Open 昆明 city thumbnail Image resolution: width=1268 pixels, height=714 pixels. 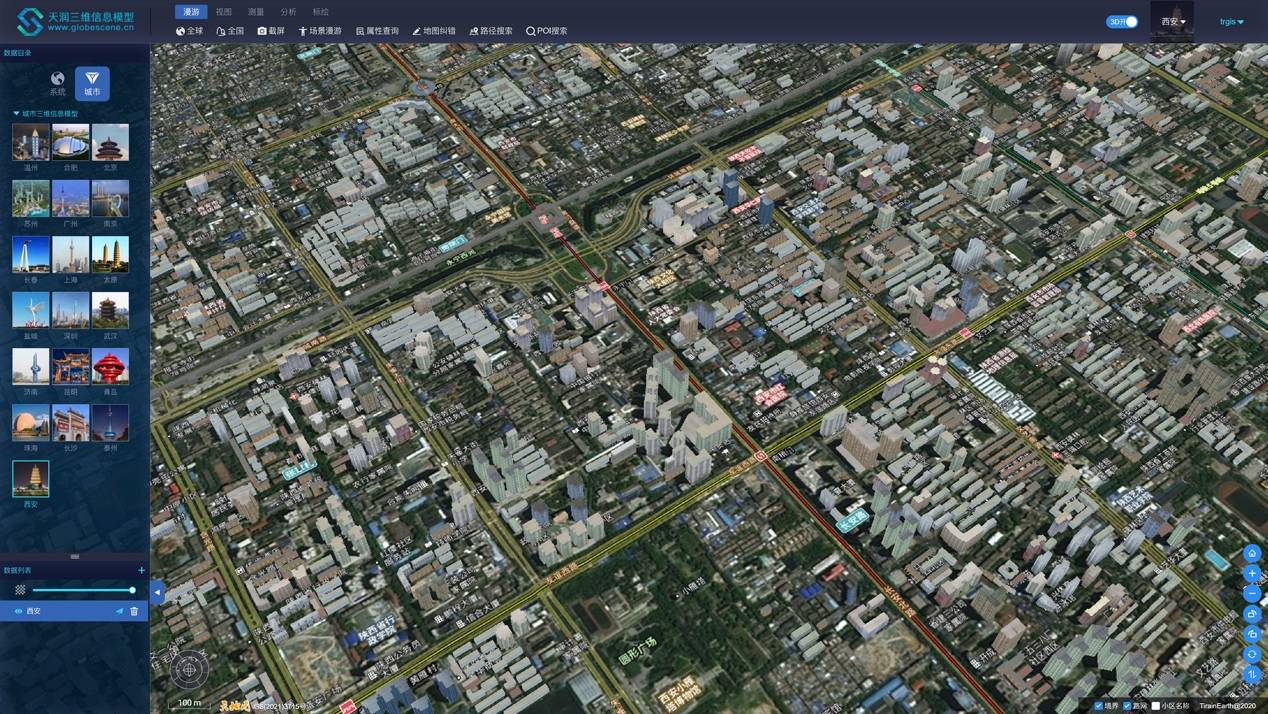(x=71, y=367)
